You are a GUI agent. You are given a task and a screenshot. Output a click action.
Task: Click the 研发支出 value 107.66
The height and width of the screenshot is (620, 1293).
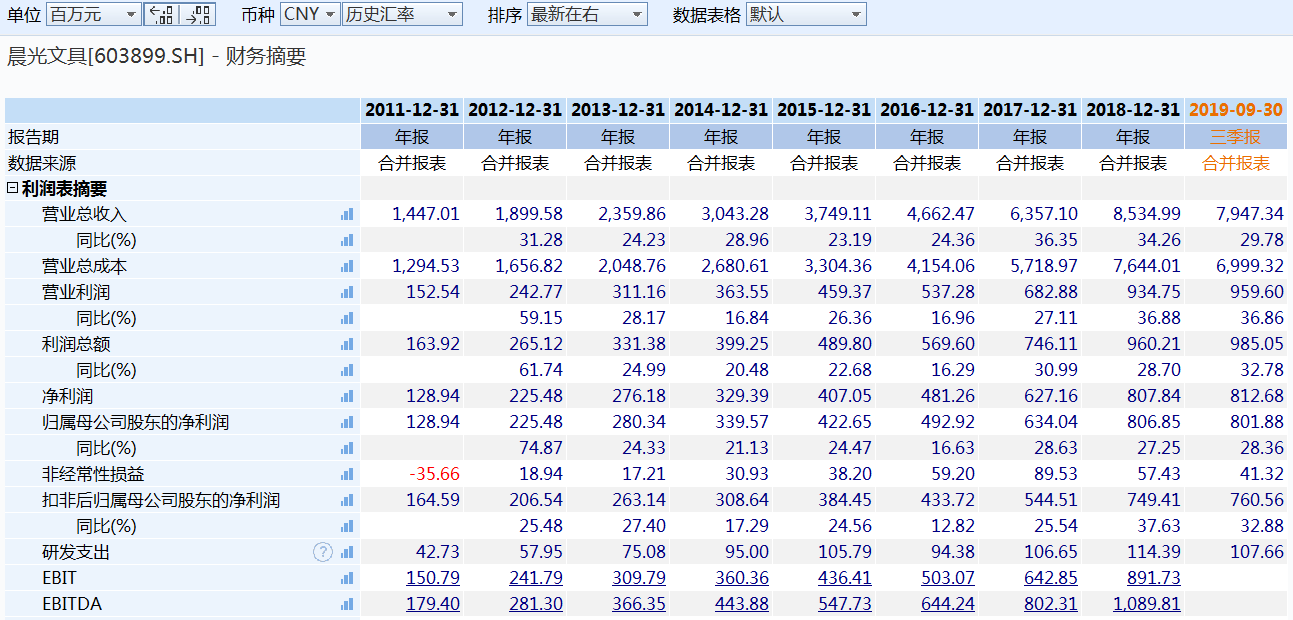1256,552
